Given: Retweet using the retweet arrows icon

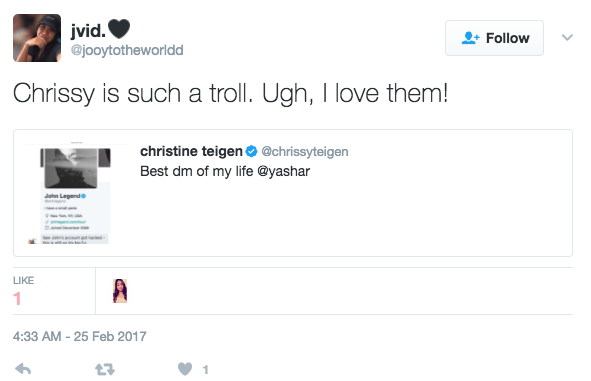Looking at the screenshot, I should coord(105,369).
